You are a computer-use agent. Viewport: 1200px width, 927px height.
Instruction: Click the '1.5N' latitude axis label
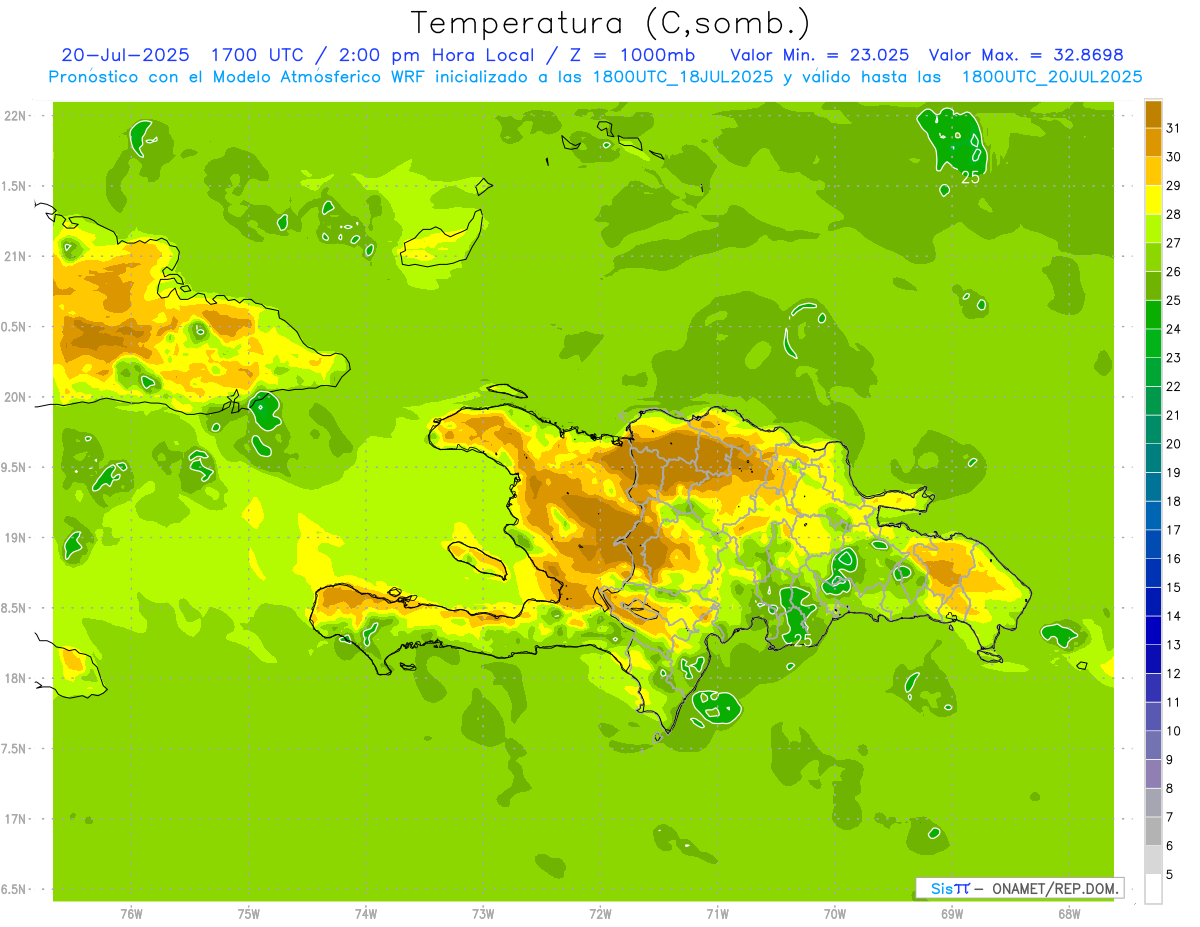[15, 186]
